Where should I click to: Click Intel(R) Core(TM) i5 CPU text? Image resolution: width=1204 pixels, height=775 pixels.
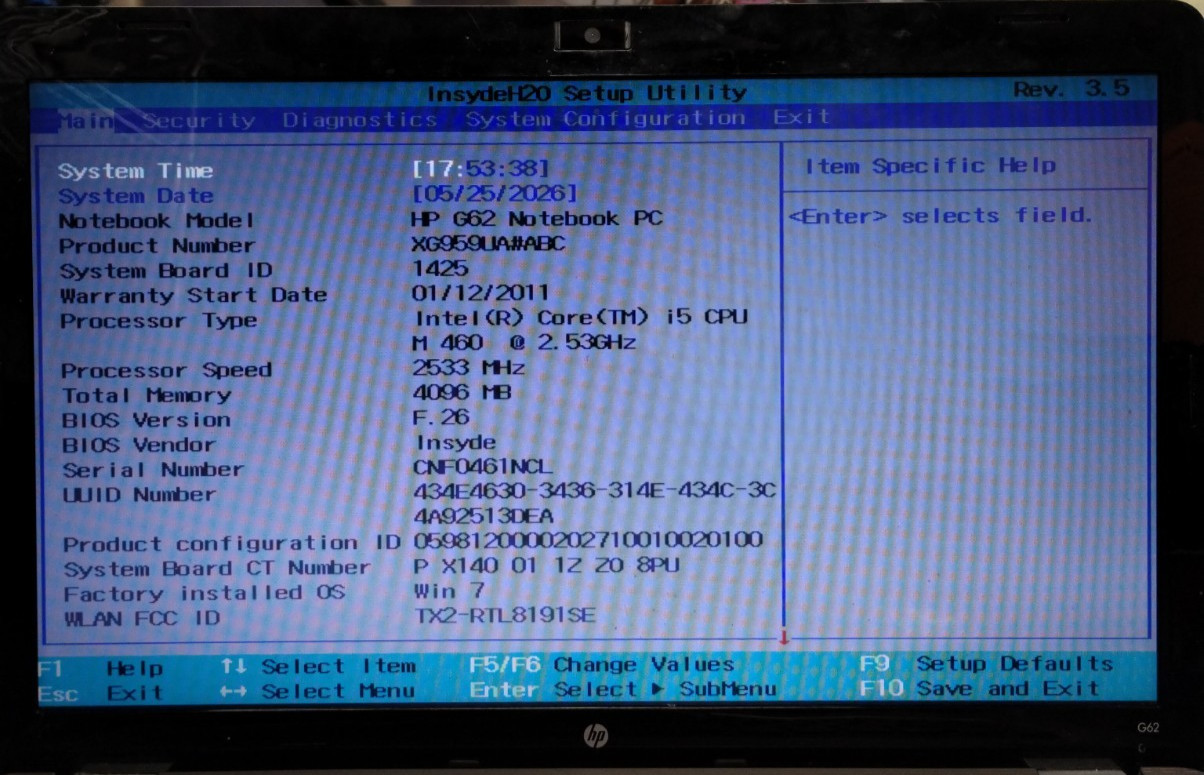click(x=582, y=318)
